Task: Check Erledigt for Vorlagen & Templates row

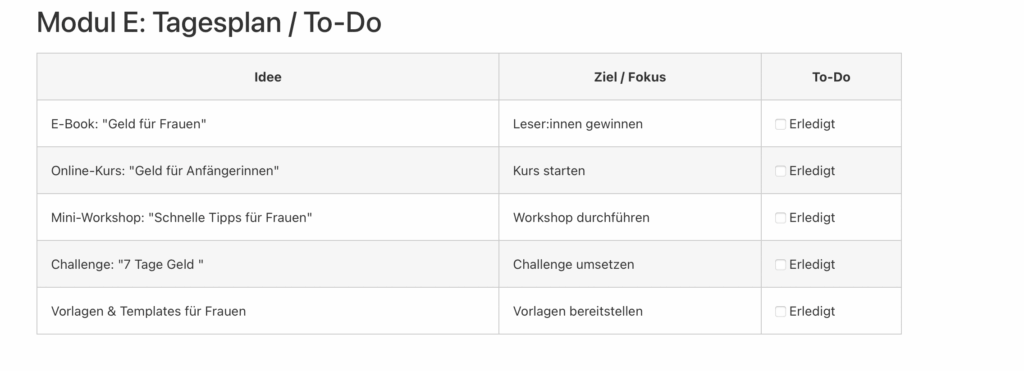Action: (780, 312)
